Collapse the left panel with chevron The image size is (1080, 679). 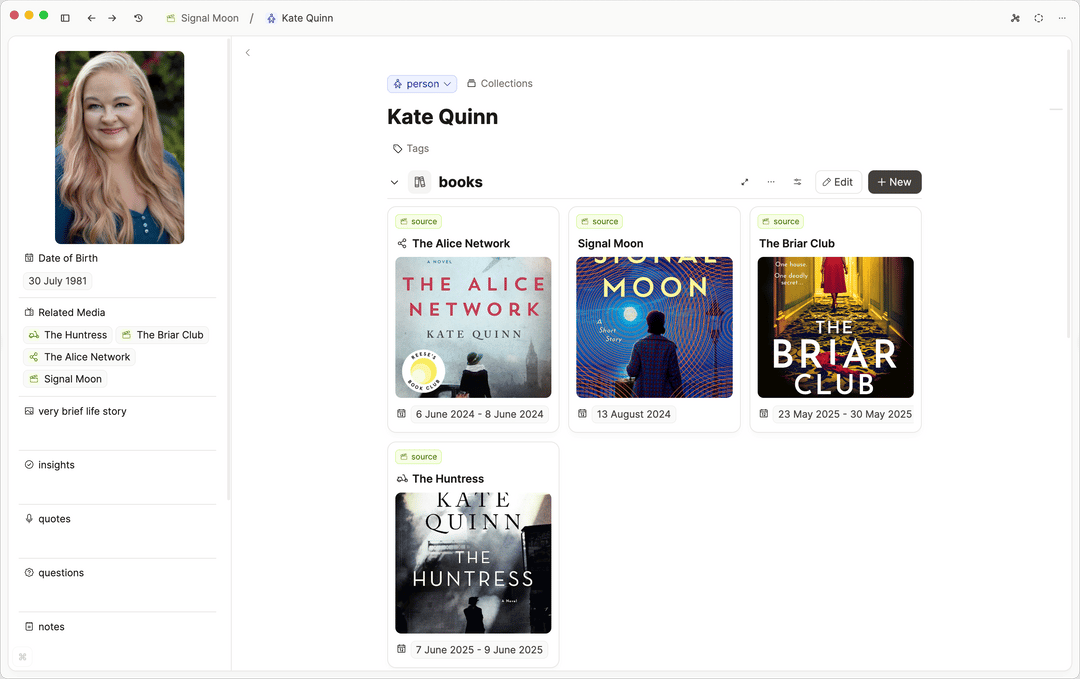[248, 52]
